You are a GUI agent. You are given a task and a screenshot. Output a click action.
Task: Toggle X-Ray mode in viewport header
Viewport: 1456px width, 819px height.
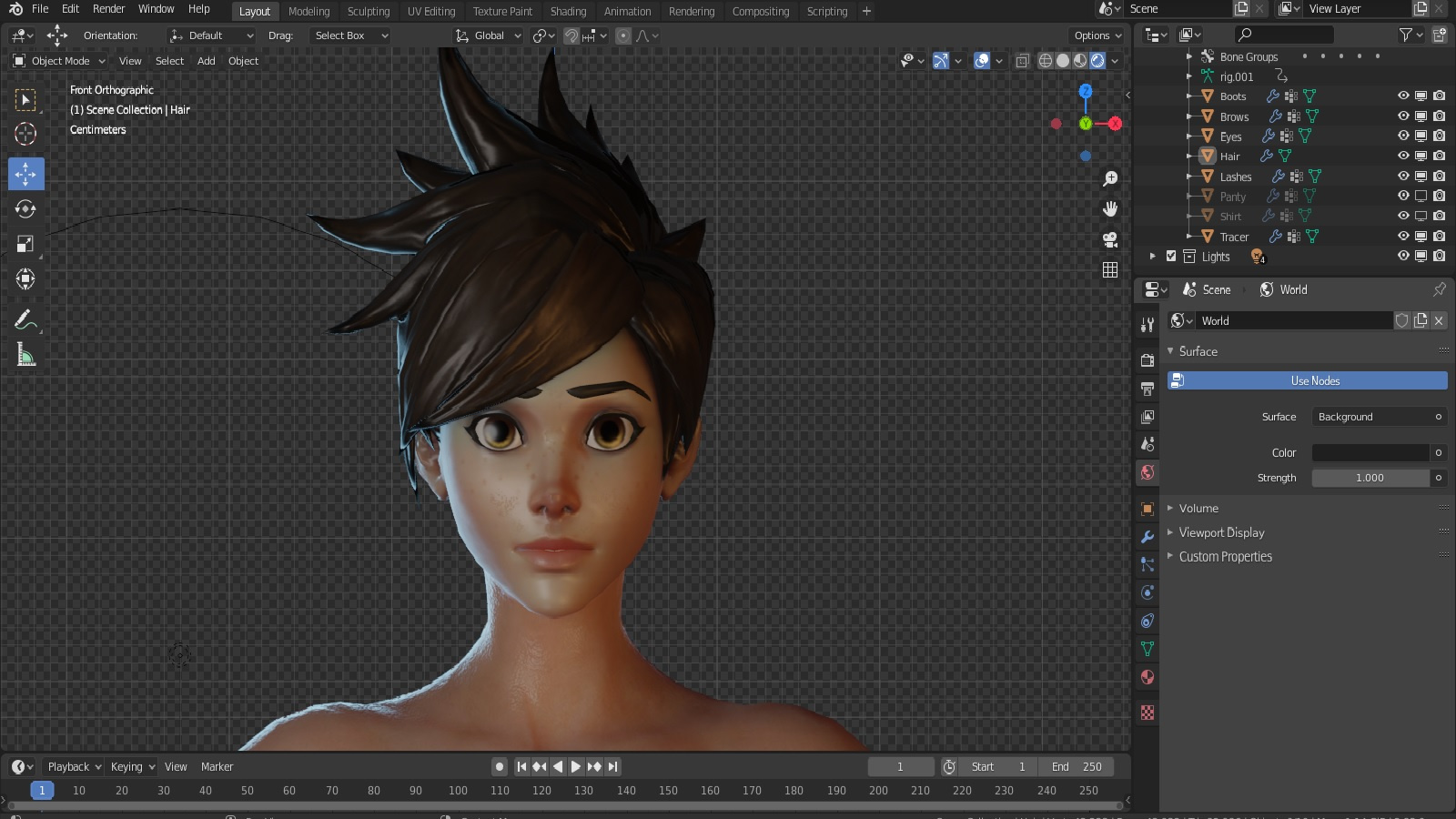1022,61
